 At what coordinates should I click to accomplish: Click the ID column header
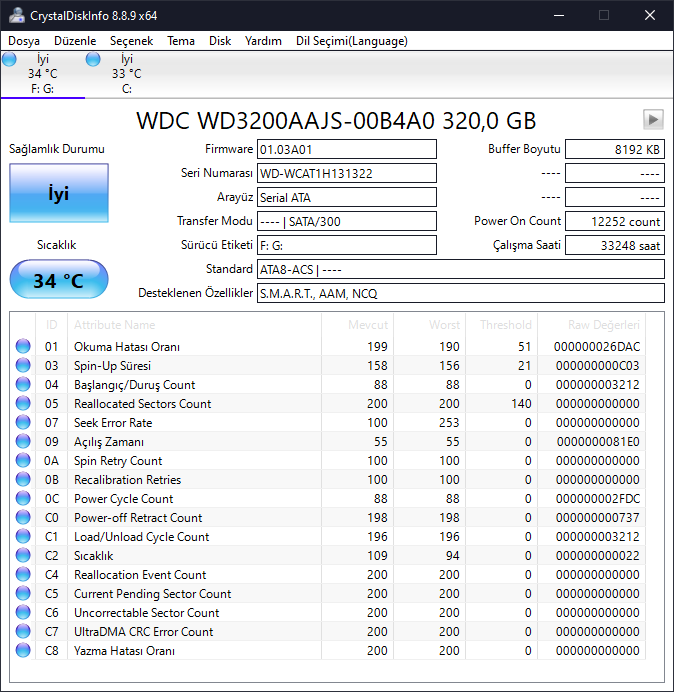[51, 325]
